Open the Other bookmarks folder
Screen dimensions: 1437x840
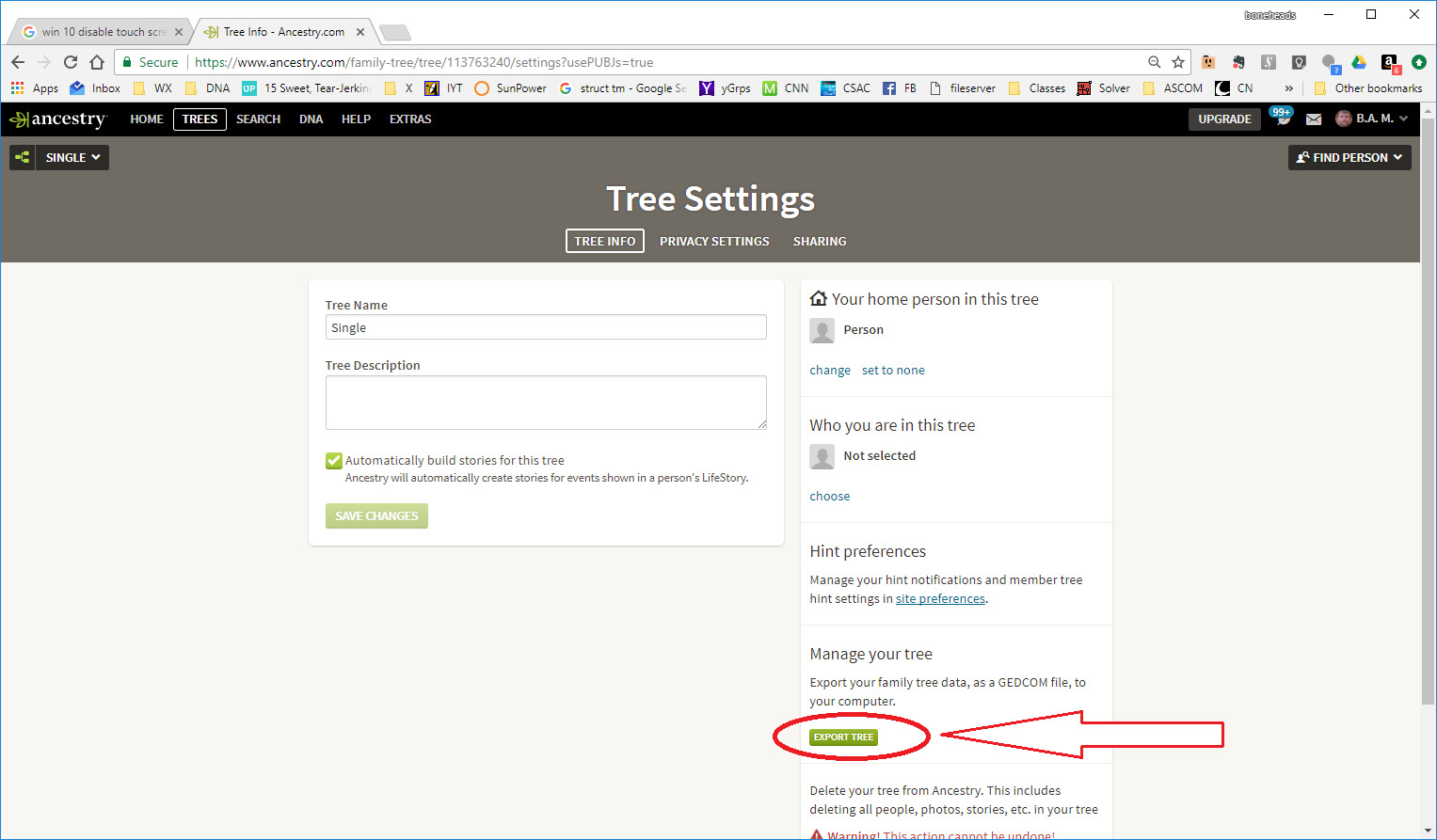pyautogui.click(x=1368, y=88)
